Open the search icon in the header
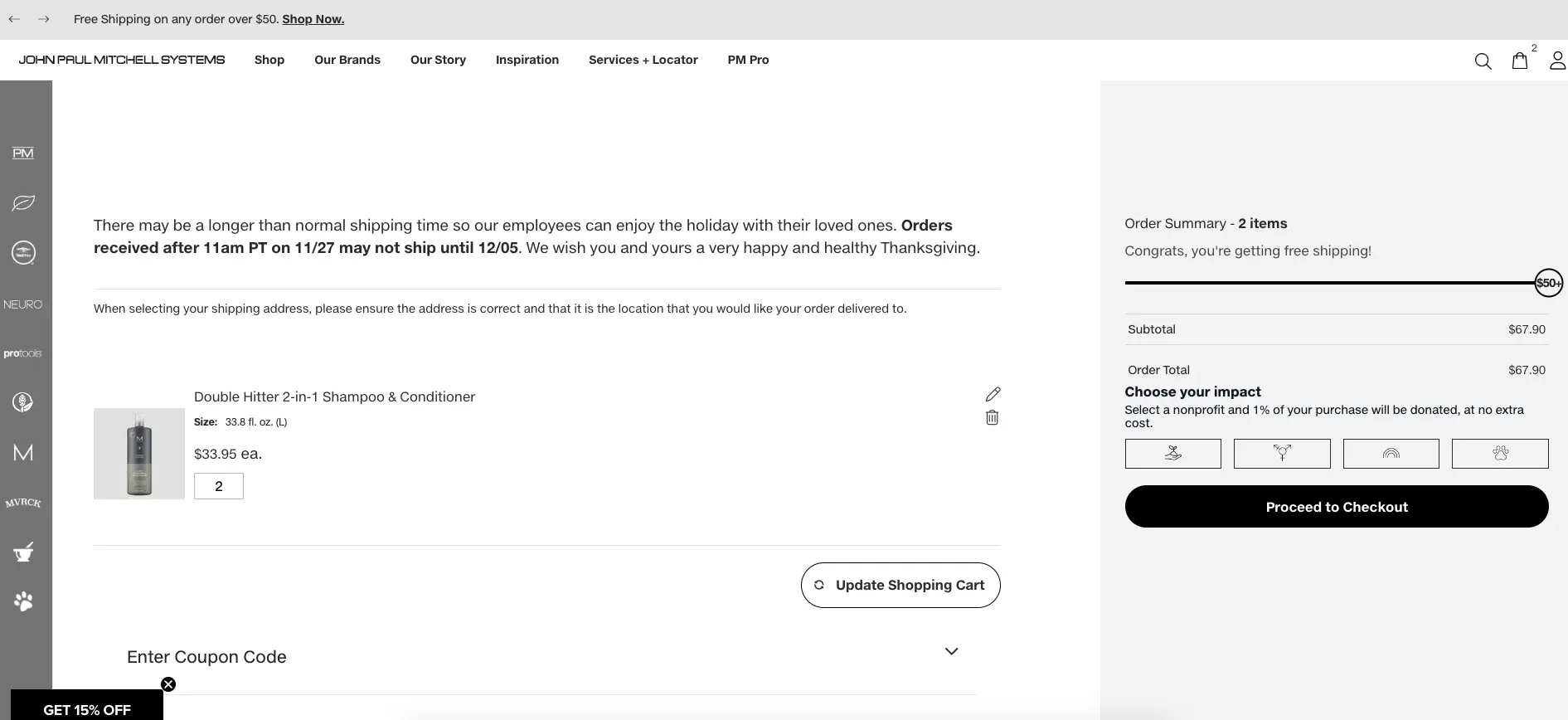Image resolution: width=1568 pixels, height=720 pixels. pyautogui.click(x=1483, y=61)
